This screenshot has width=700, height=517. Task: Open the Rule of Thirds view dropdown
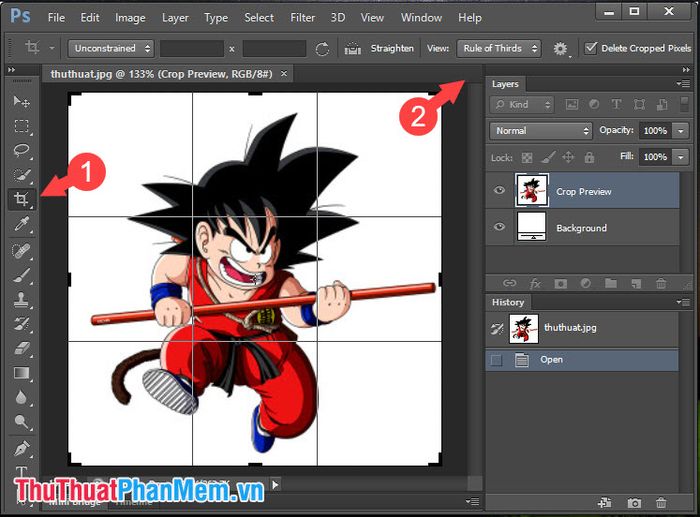click(x=499, y=48)
